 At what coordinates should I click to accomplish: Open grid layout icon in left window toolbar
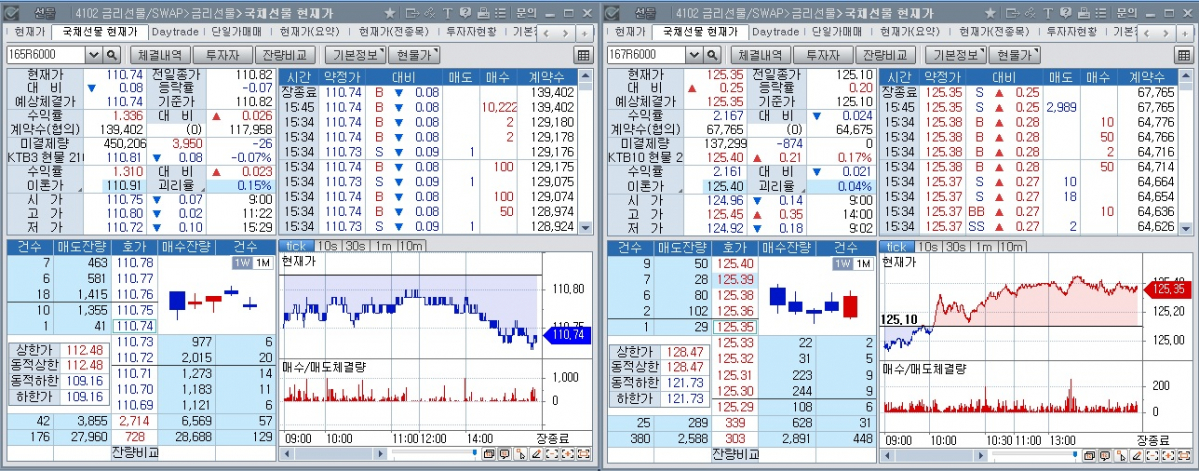pos(583,54)
